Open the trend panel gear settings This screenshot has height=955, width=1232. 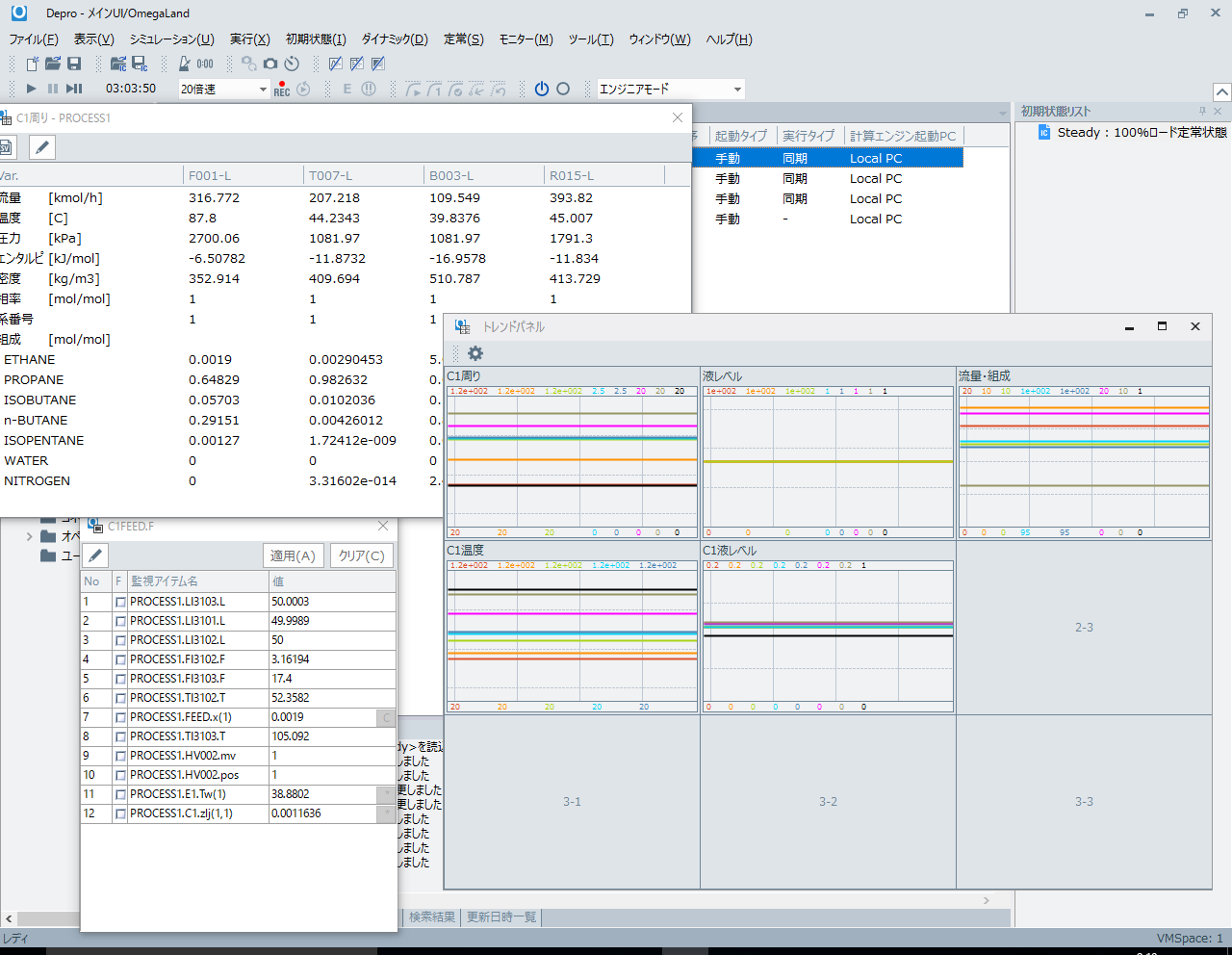point(475,353)
